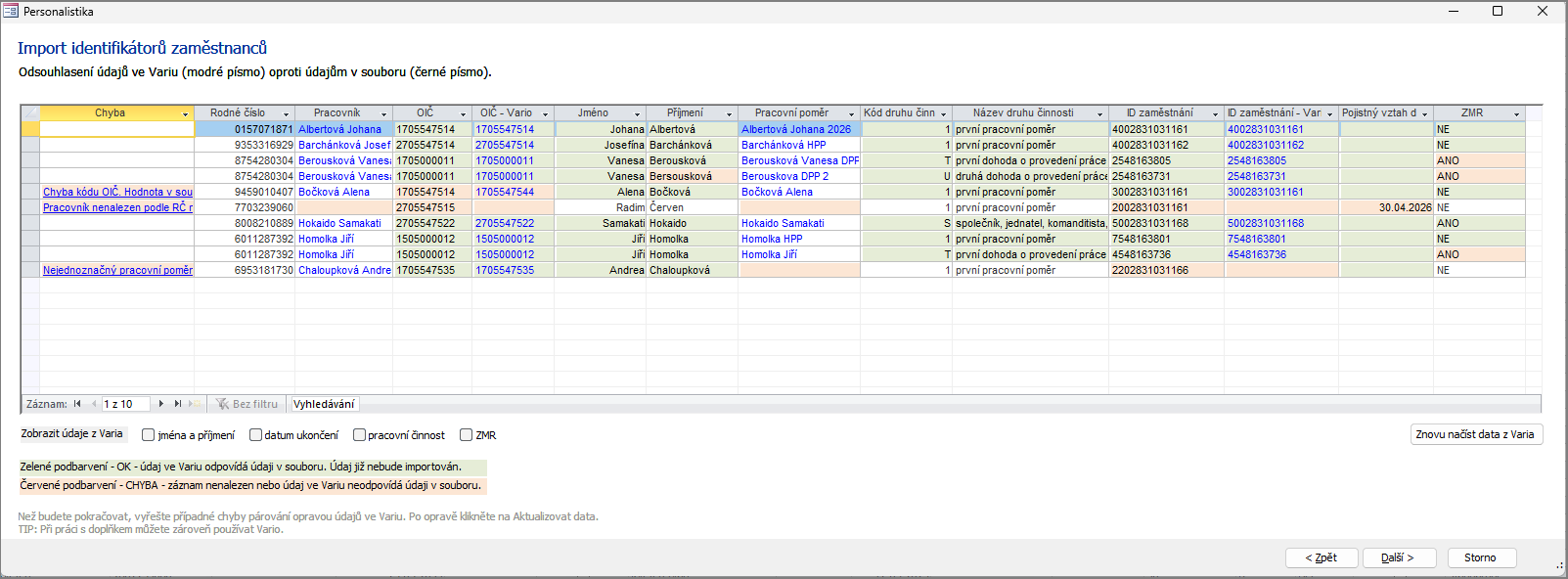Click 'Znovu načíst data z Varia' button
Image resolution: width=1568 pixels, height=579 pixels.
click(1474, 434)
